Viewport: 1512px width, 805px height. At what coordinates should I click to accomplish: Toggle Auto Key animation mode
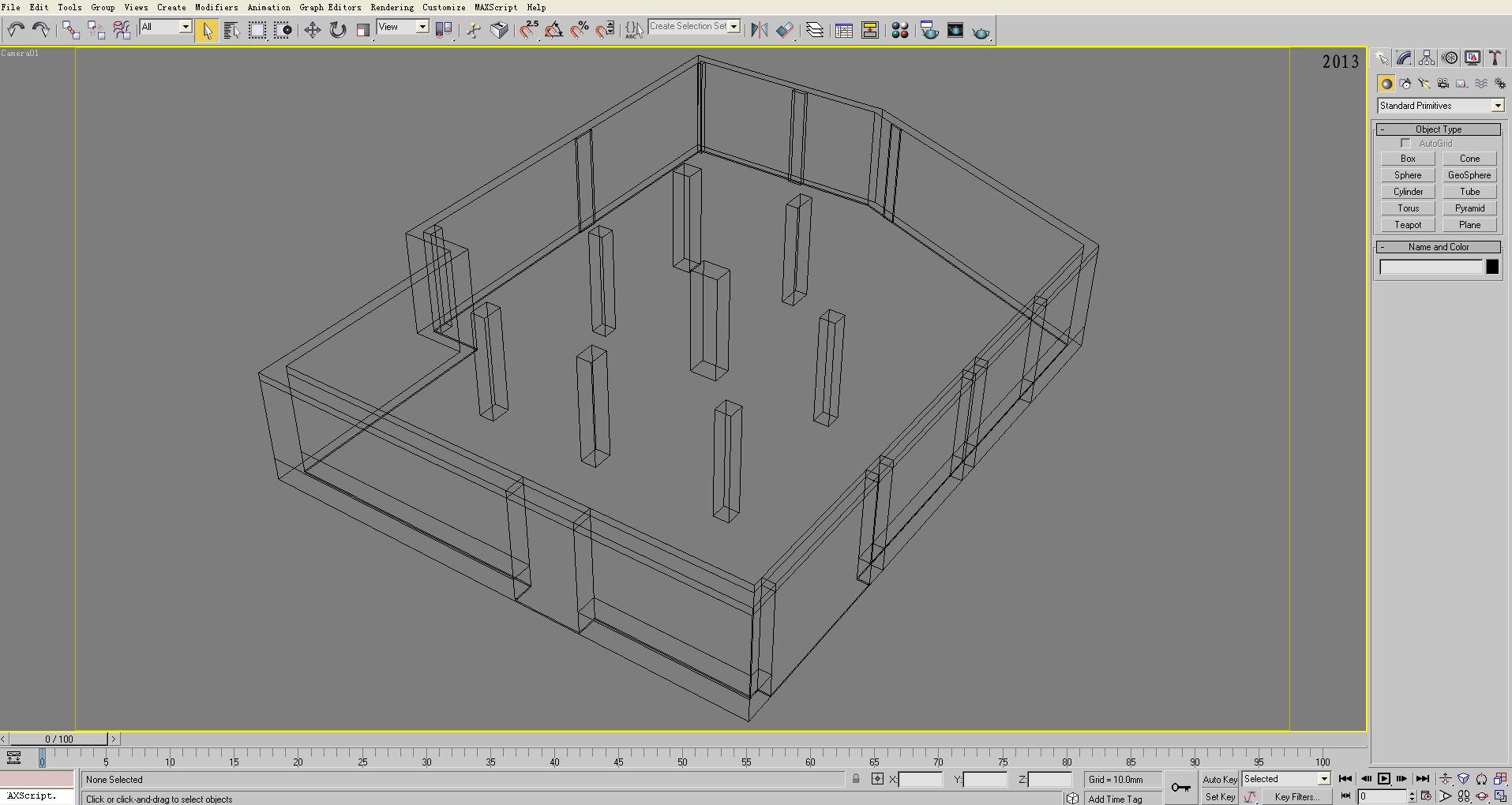click(x=1220, y=779)
